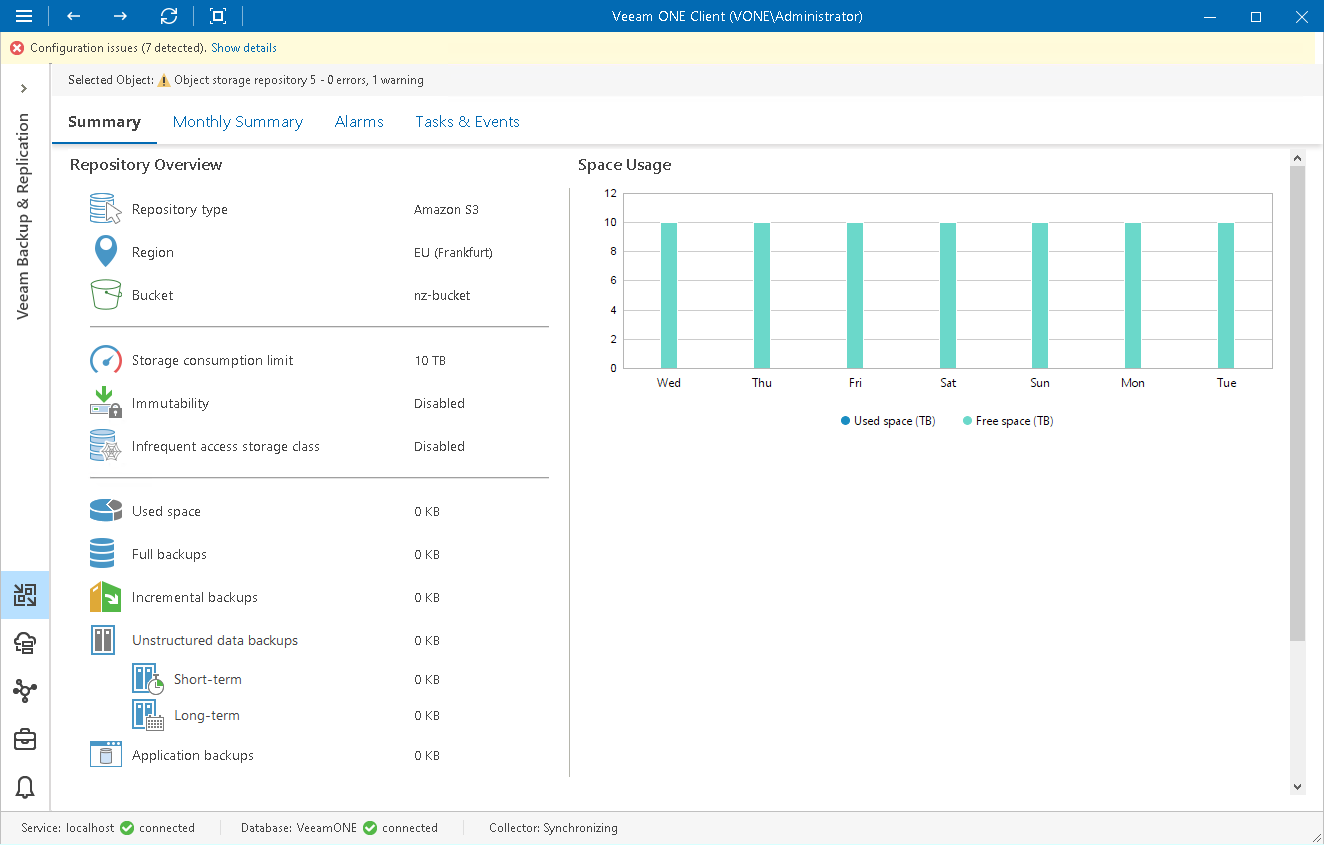Screen dimensions: 1324x845
Task: Toggle Used space series in chart legend
Action: point(887,420)
